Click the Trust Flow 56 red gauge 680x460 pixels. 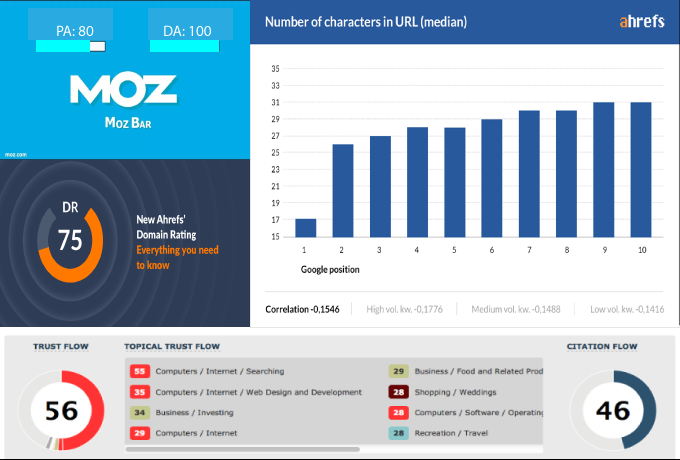click(61, 410)
